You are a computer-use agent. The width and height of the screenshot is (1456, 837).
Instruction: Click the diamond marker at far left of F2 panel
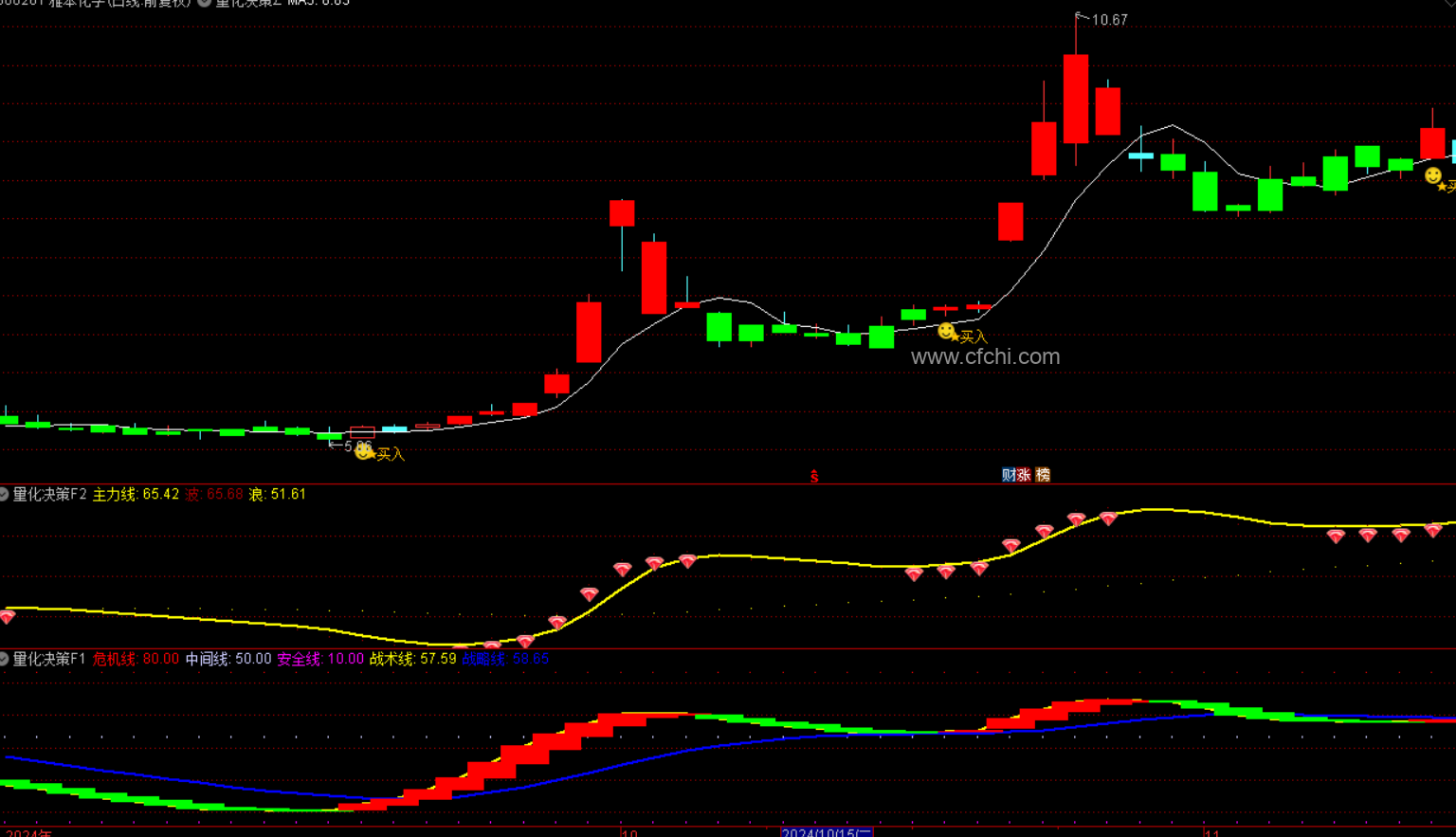click(x=7, y=617)
